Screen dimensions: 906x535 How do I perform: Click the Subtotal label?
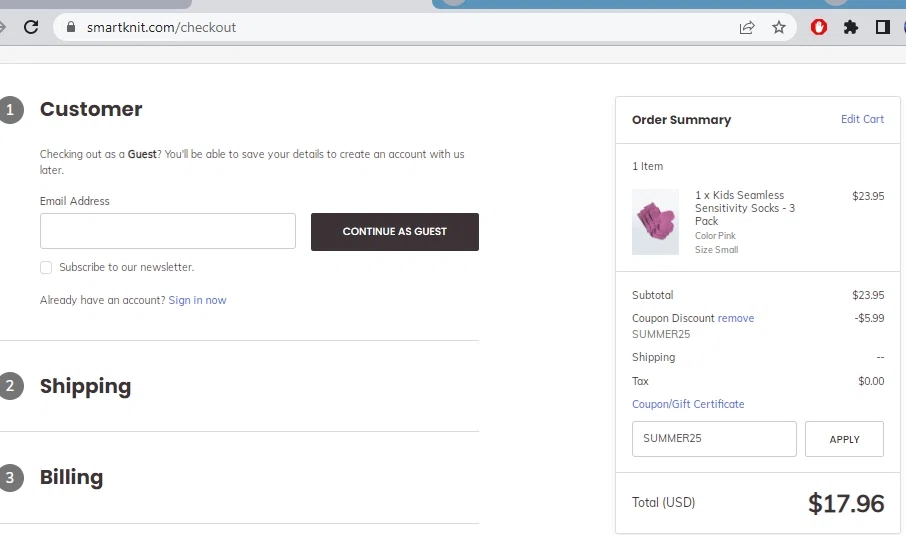pos(652,295)
